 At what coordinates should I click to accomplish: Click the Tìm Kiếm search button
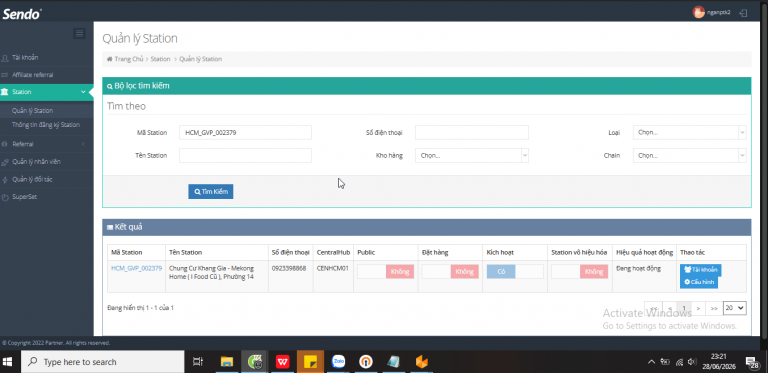[x=211, y=191]
